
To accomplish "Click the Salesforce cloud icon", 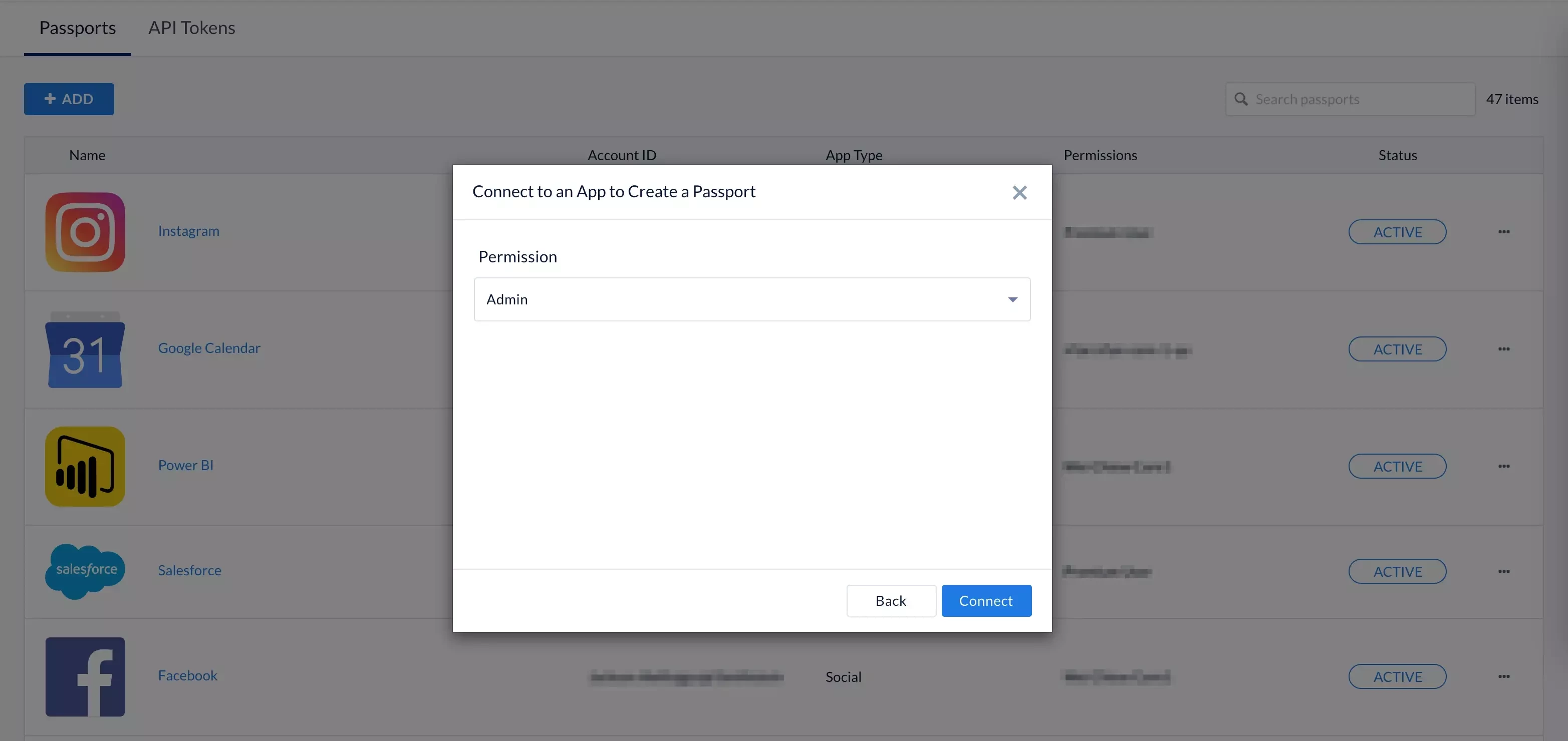I will click(x=85, y=571).
